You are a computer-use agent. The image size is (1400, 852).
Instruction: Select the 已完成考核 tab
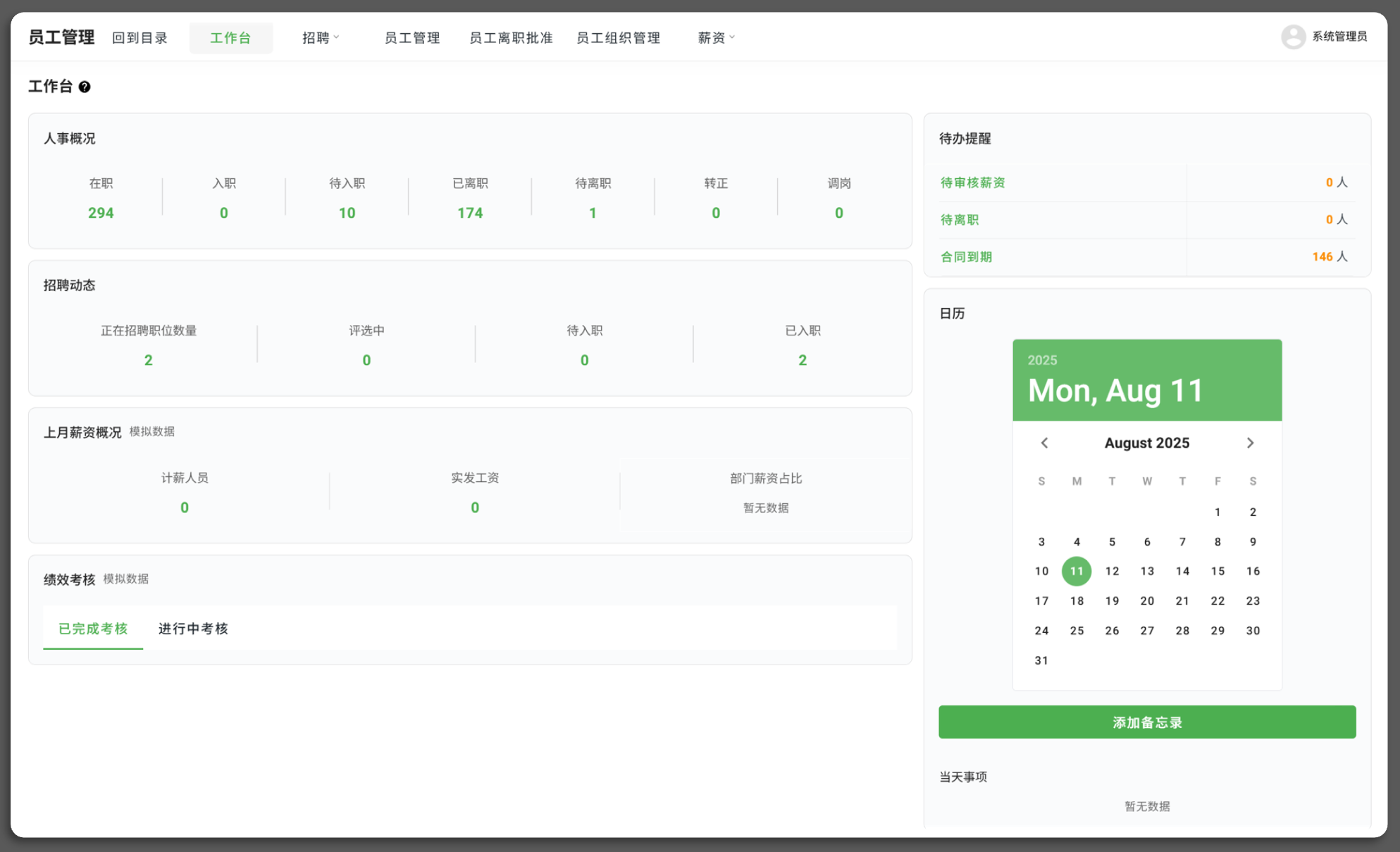point(92,629)
